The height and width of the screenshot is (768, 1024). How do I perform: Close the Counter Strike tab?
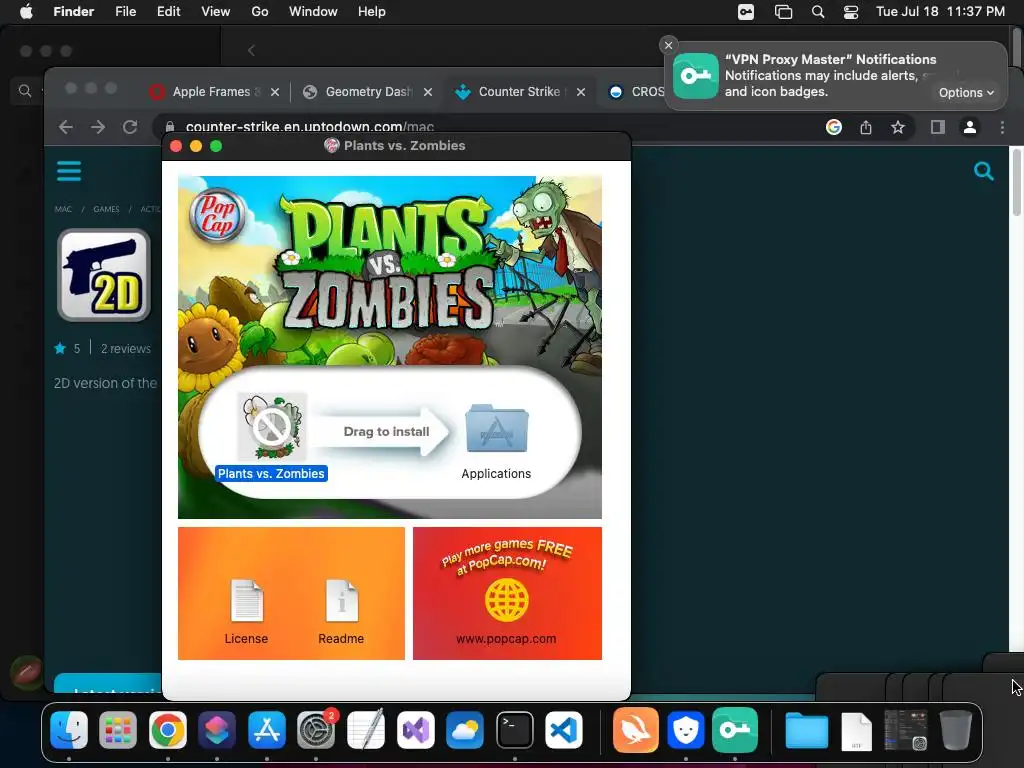(x=581, y=92)
